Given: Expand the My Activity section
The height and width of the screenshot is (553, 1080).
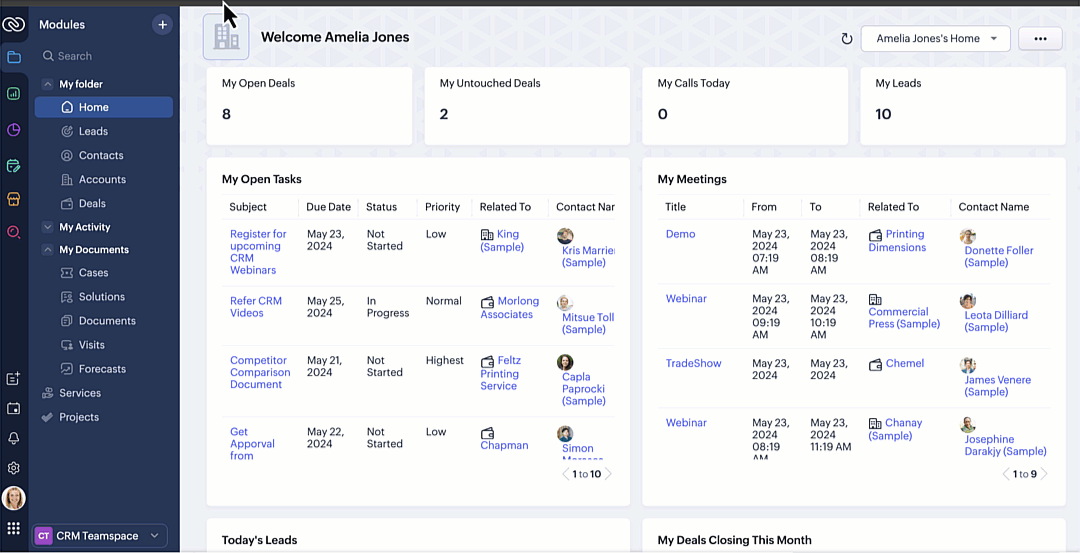Looking at the screenshot, I should (x=47, y=228).
